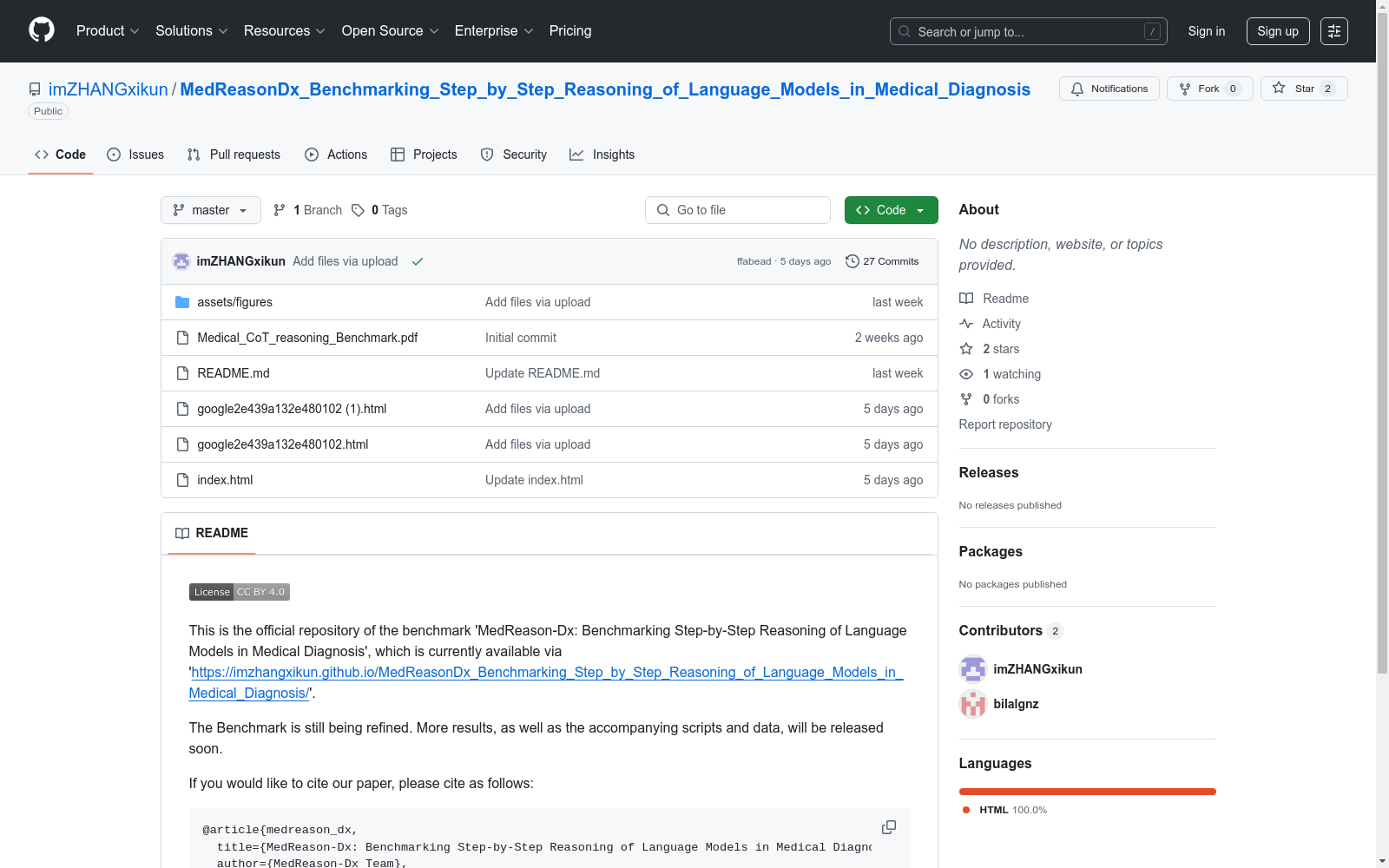The height and width of the screenshot is (868, 1389).
Task: Open the green Code dropdown button
Action: [x=891, y=210]
